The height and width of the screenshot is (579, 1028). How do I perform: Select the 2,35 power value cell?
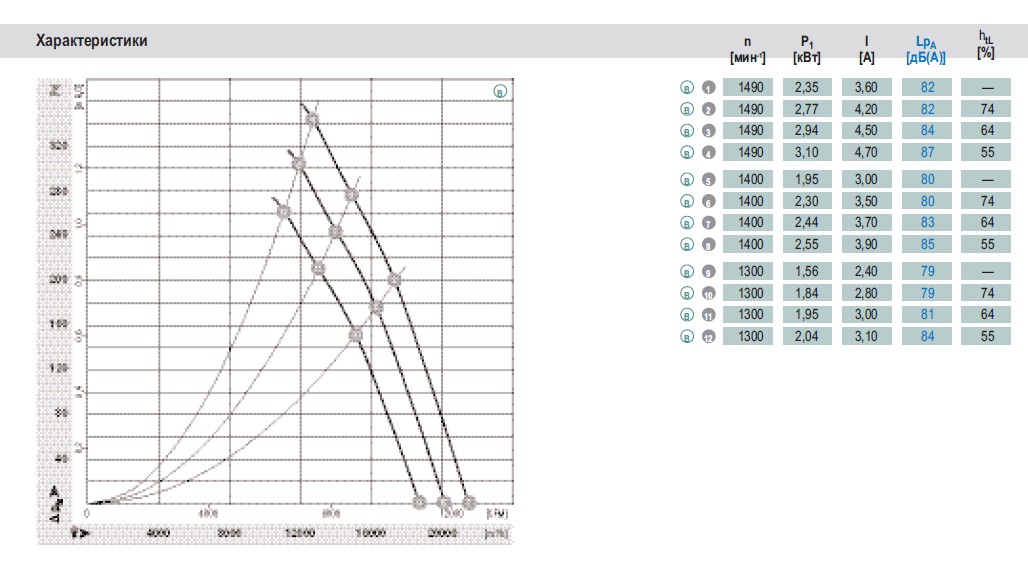pos(807,87)
